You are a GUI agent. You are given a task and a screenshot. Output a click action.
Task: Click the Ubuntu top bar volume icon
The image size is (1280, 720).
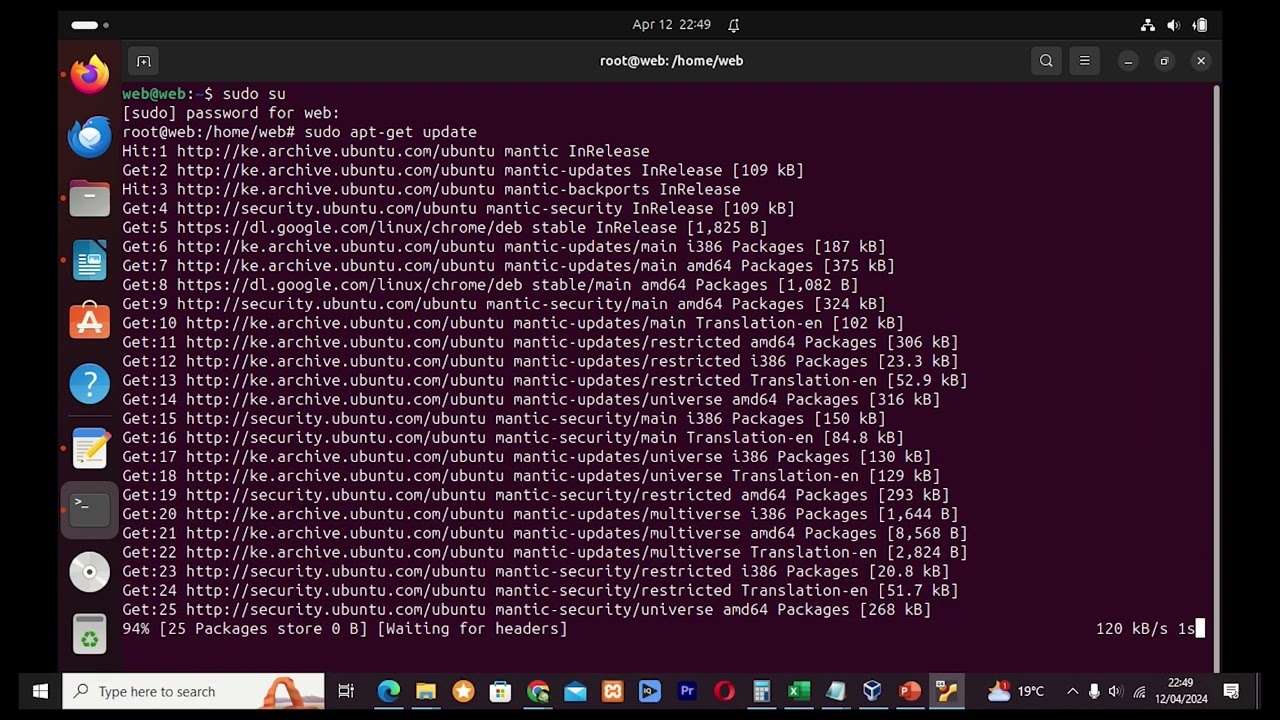pos(1174,25)
